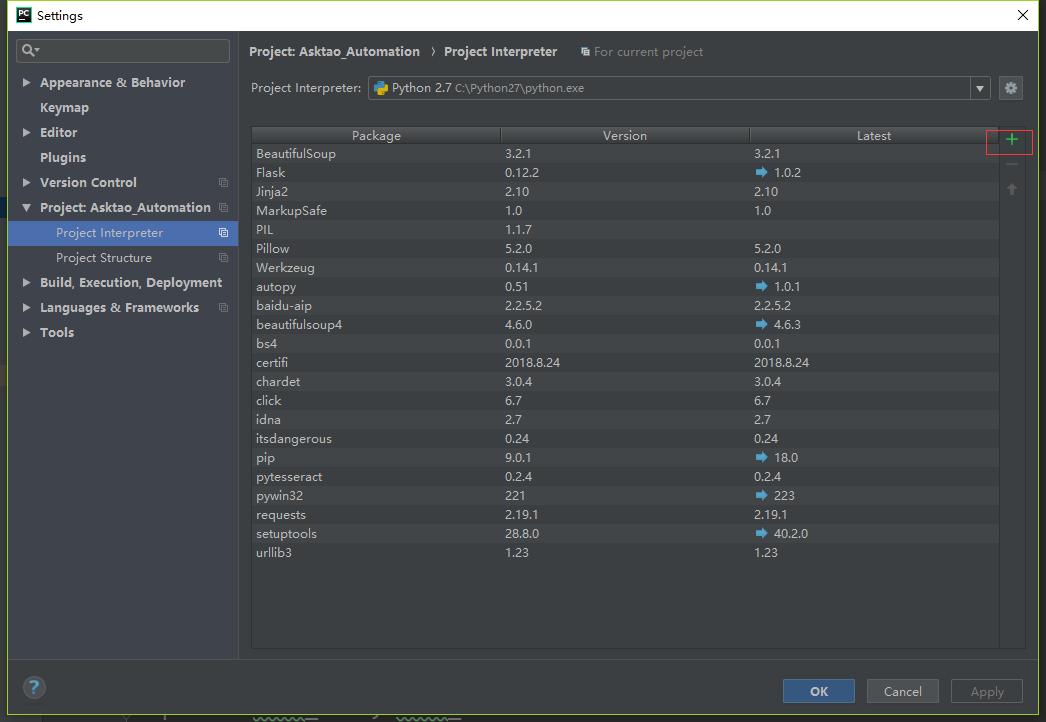Click the search magnifier icon in settings
1046x722 pixels.
click(x=29, y=50)
